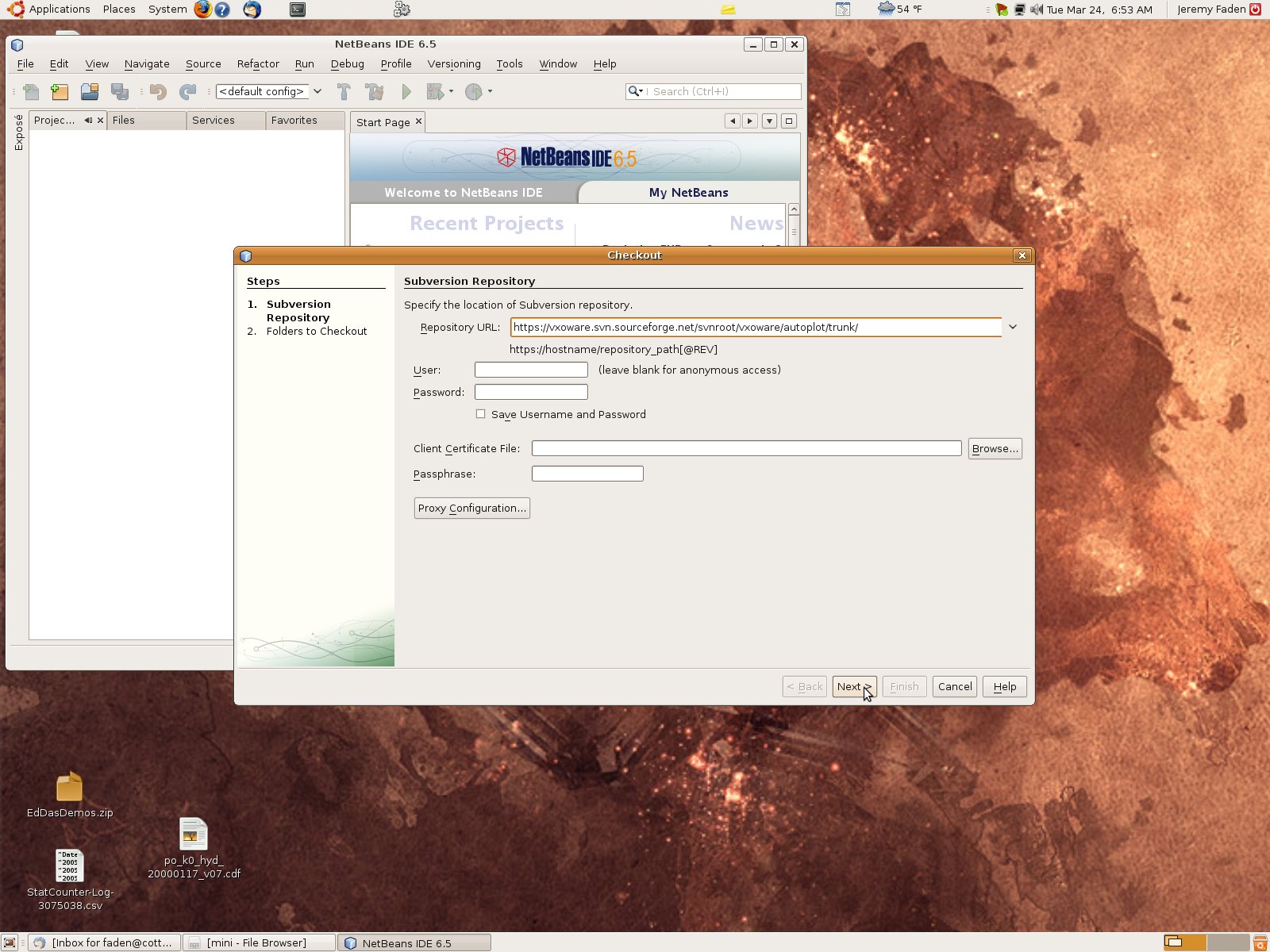
Task: Select the New File icon
Action: coord(31,91)
